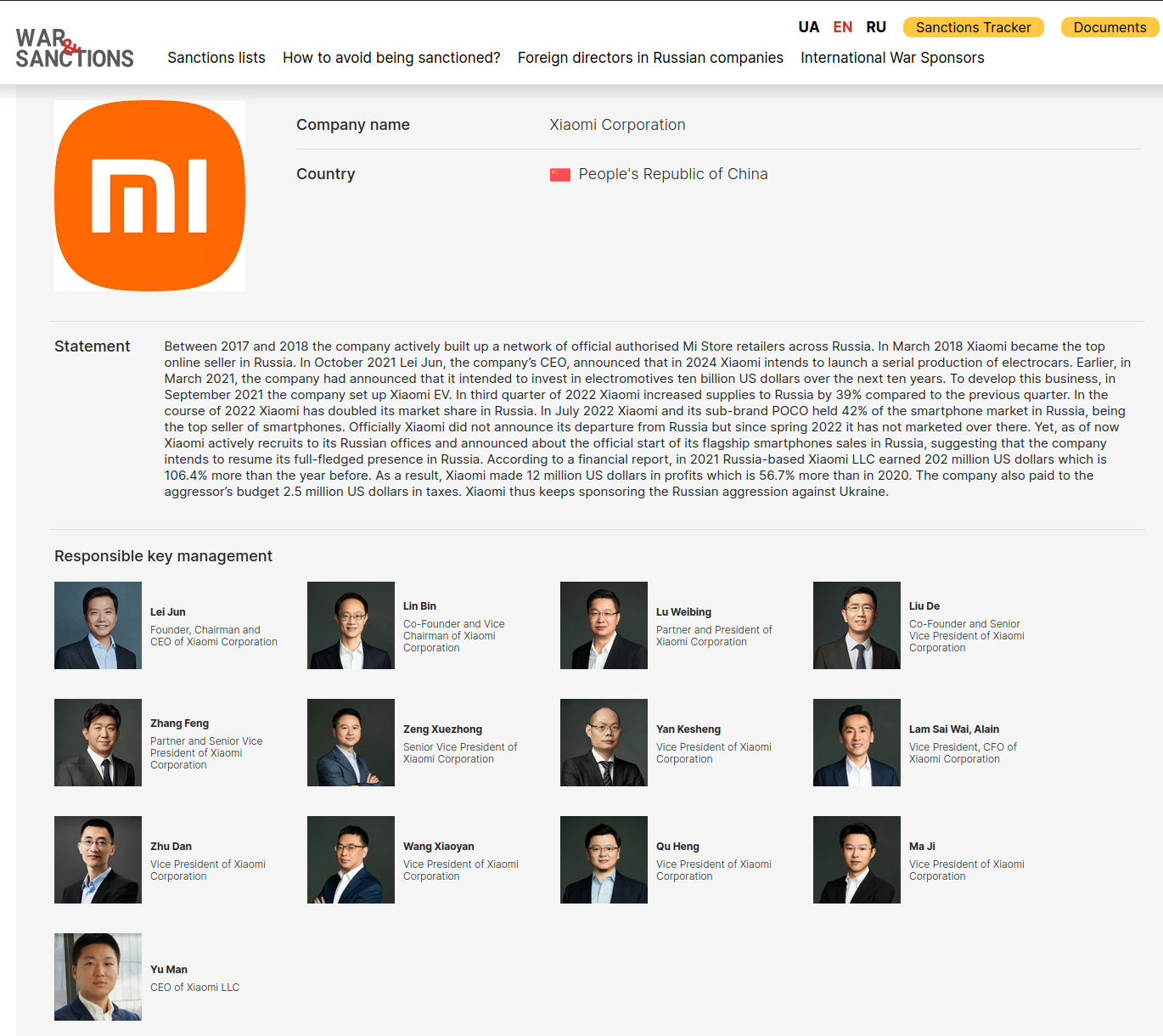Screen dimensions: 1163x1036
Task: Click Qu Heng's portrait
Action: (604, 859)
